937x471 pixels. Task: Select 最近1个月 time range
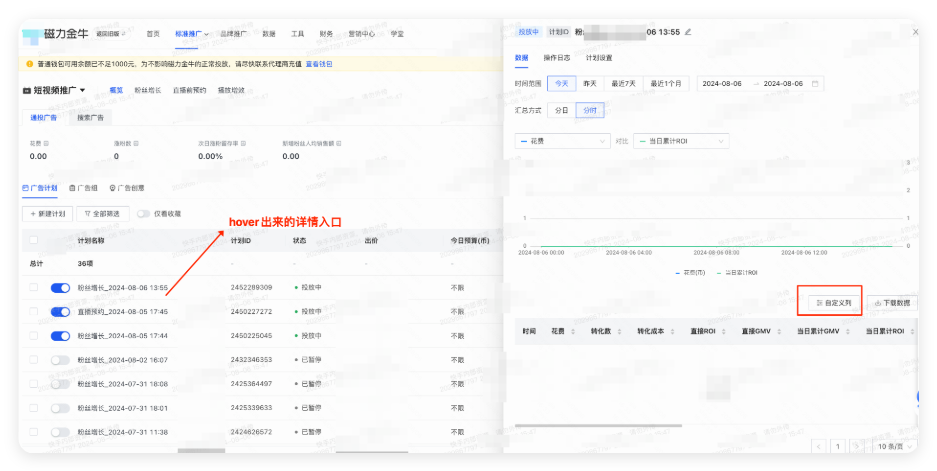[x=666, y=84]
